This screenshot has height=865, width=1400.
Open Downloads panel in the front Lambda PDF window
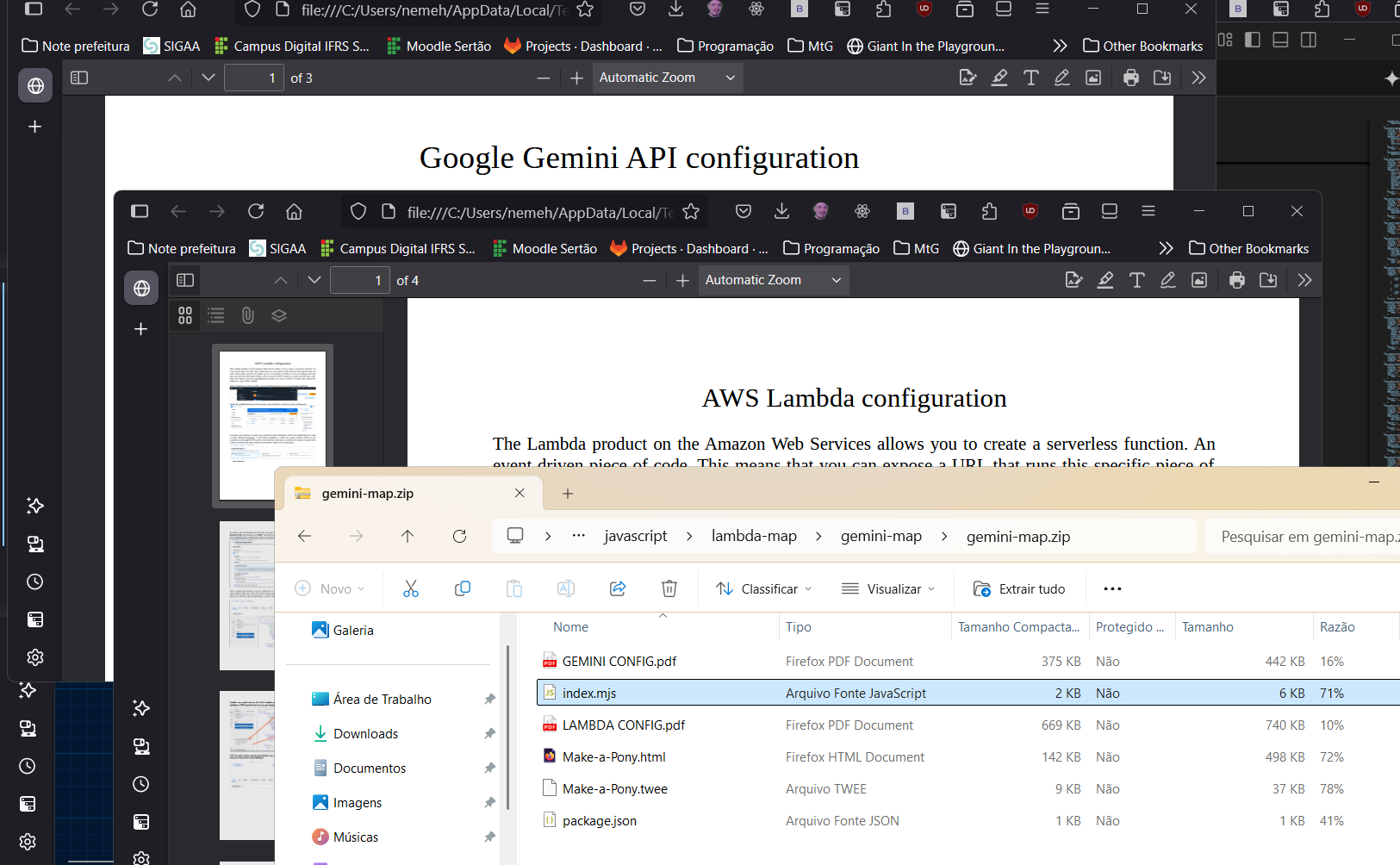tap(781, 211)
